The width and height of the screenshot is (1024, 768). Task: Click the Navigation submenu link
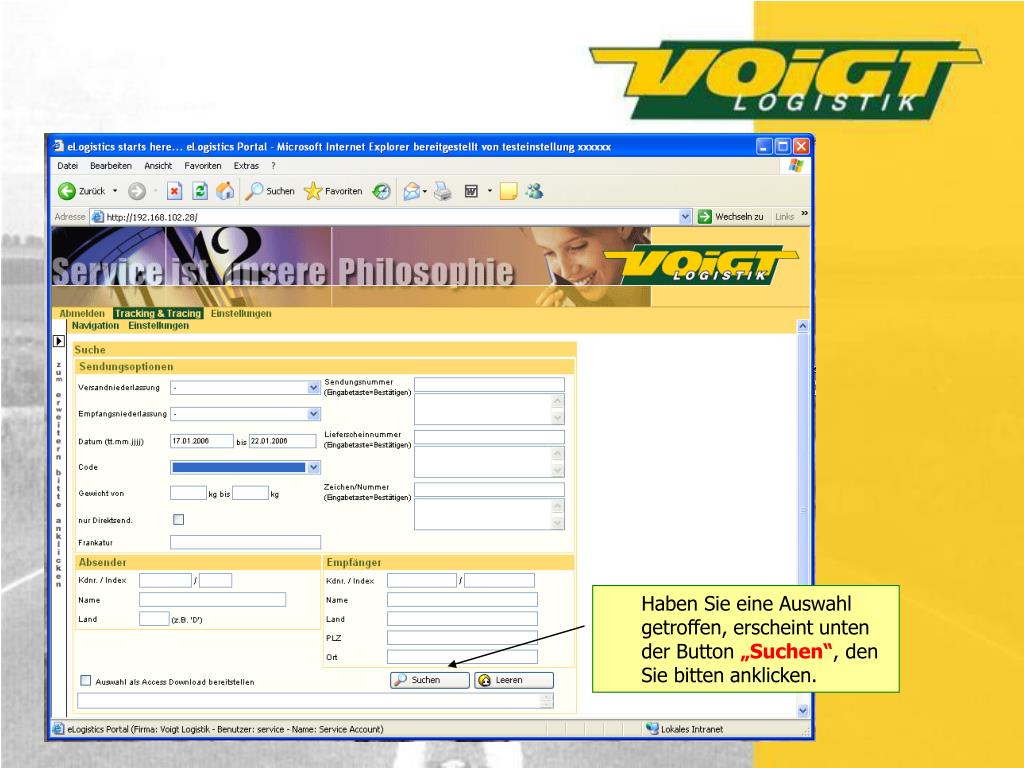pos(95,325)
